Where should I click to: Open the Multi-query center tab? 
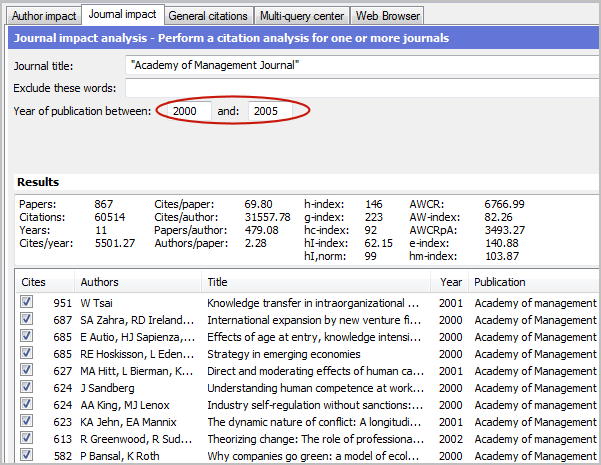302,16
